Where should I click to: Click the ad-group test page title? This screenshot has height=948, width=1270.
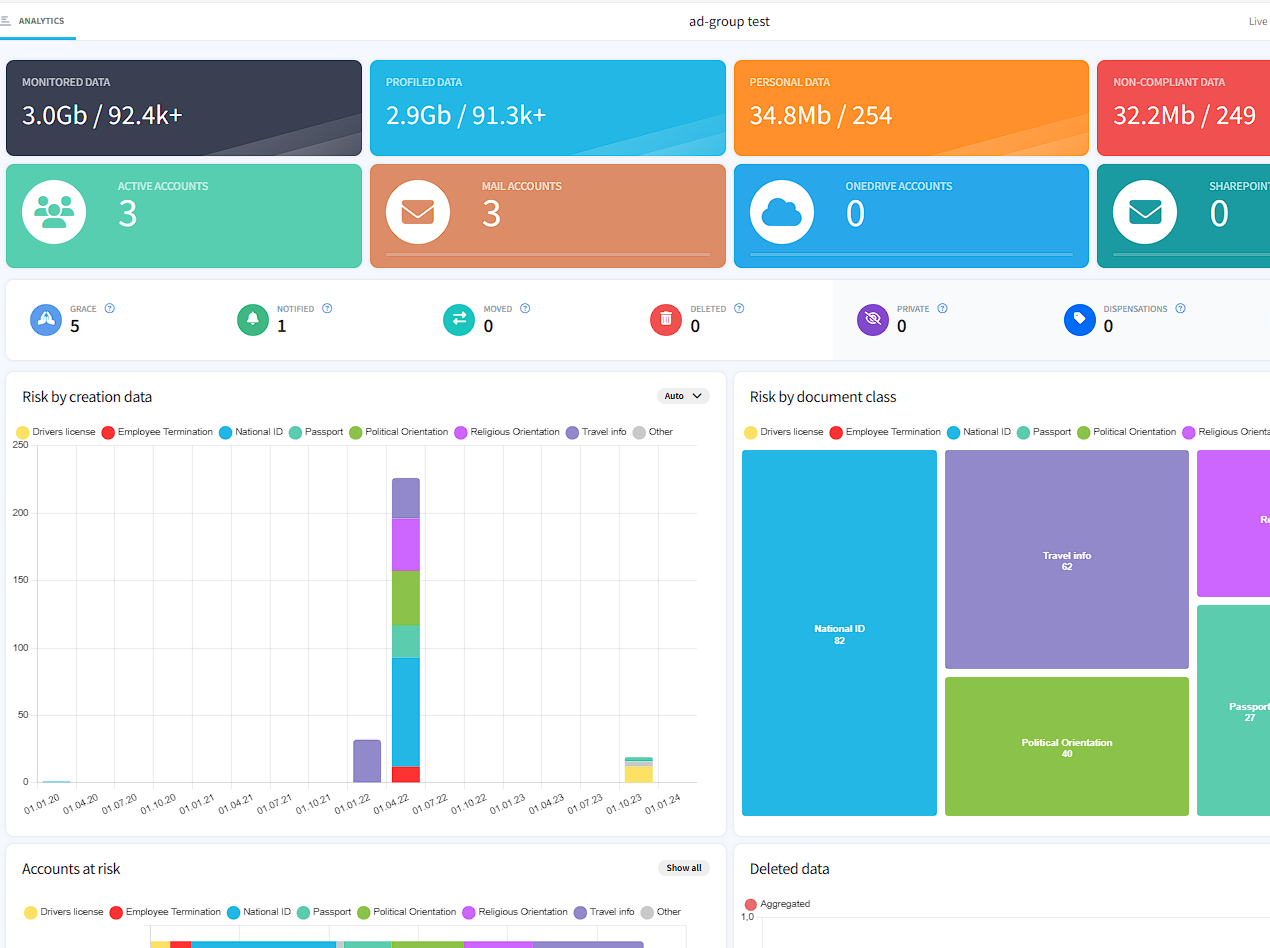[x=729, y=21]
